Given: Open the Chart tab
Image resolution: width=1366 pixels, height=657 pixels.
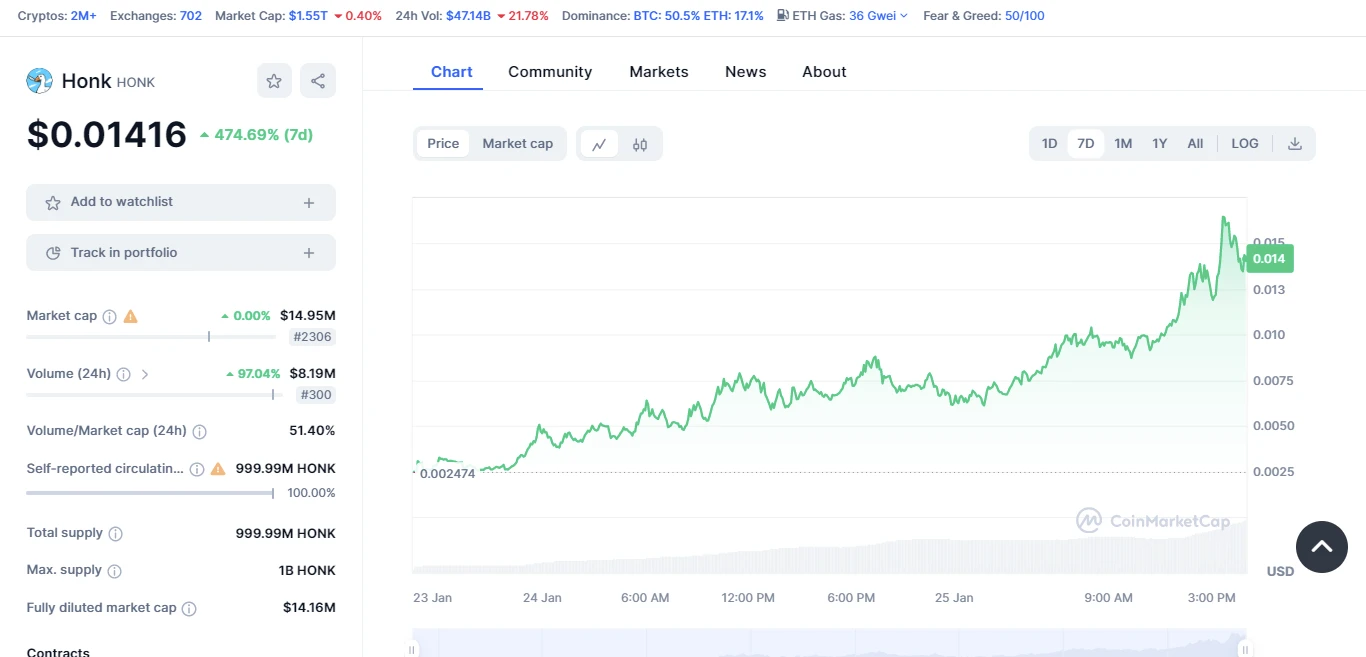Looking at the screenshot, I should pos(452,72).
